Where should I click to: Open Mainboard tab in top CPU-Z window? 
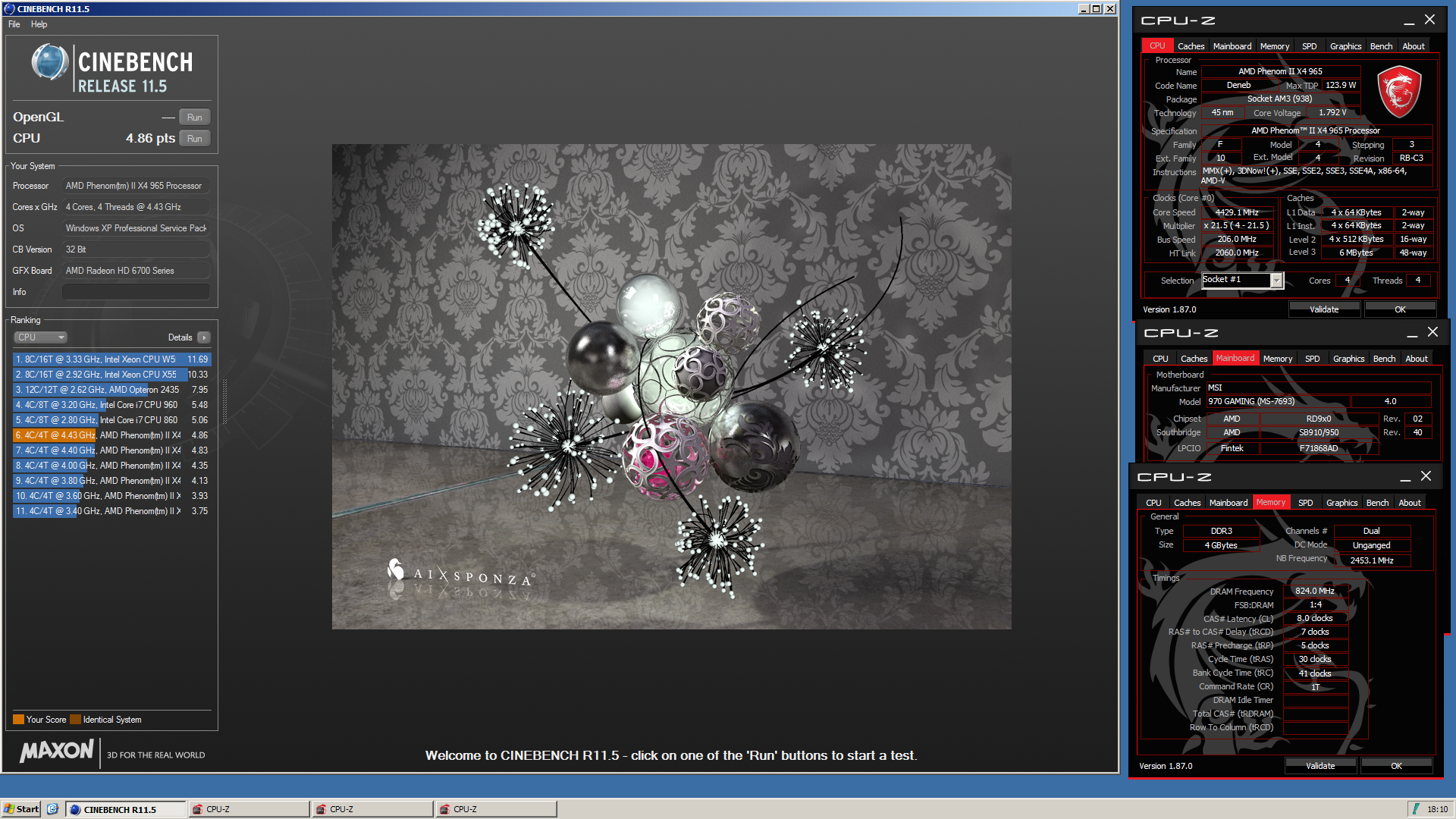(x=1232, y=46)
